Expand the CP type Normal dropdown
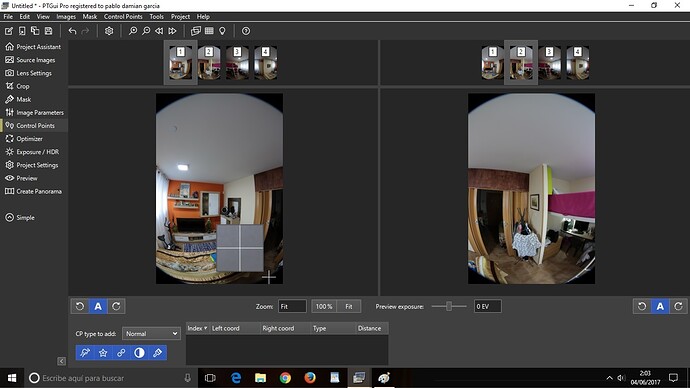690x388 pixels. click(151, 334)
